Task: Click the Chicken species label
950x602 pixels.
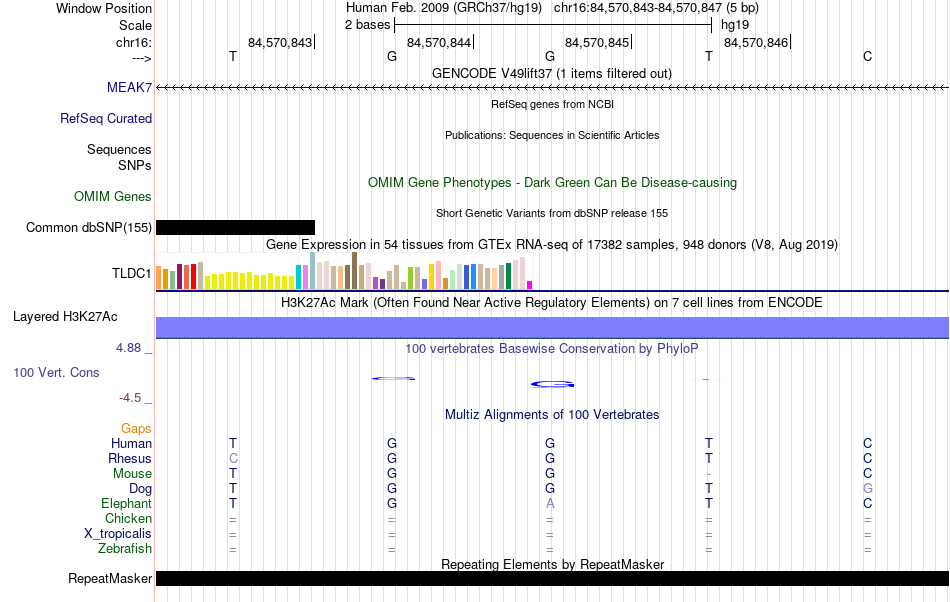Action: pyautogui.click(x=128, y=518)
